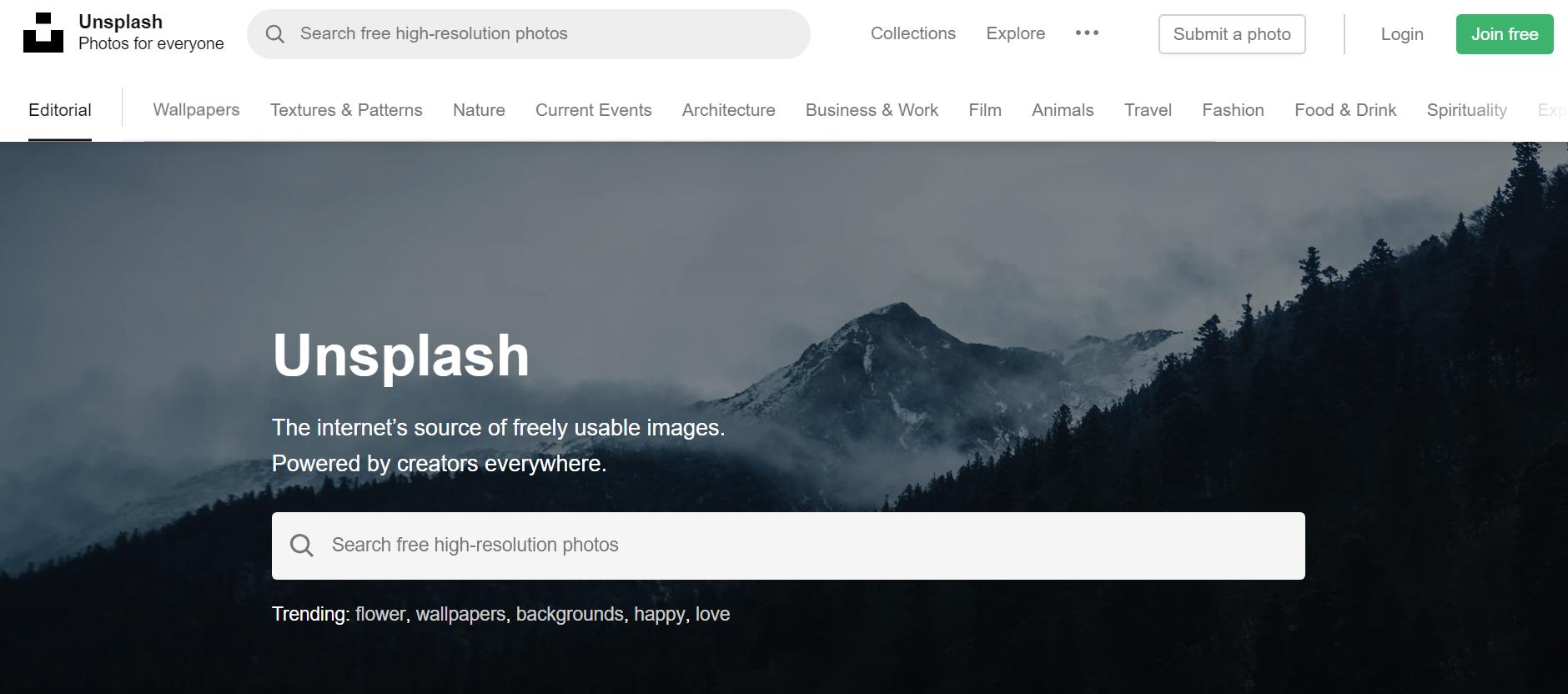Focus the large hero search box
This screenshot has width=1568, height=694.
tap(788, 546)
